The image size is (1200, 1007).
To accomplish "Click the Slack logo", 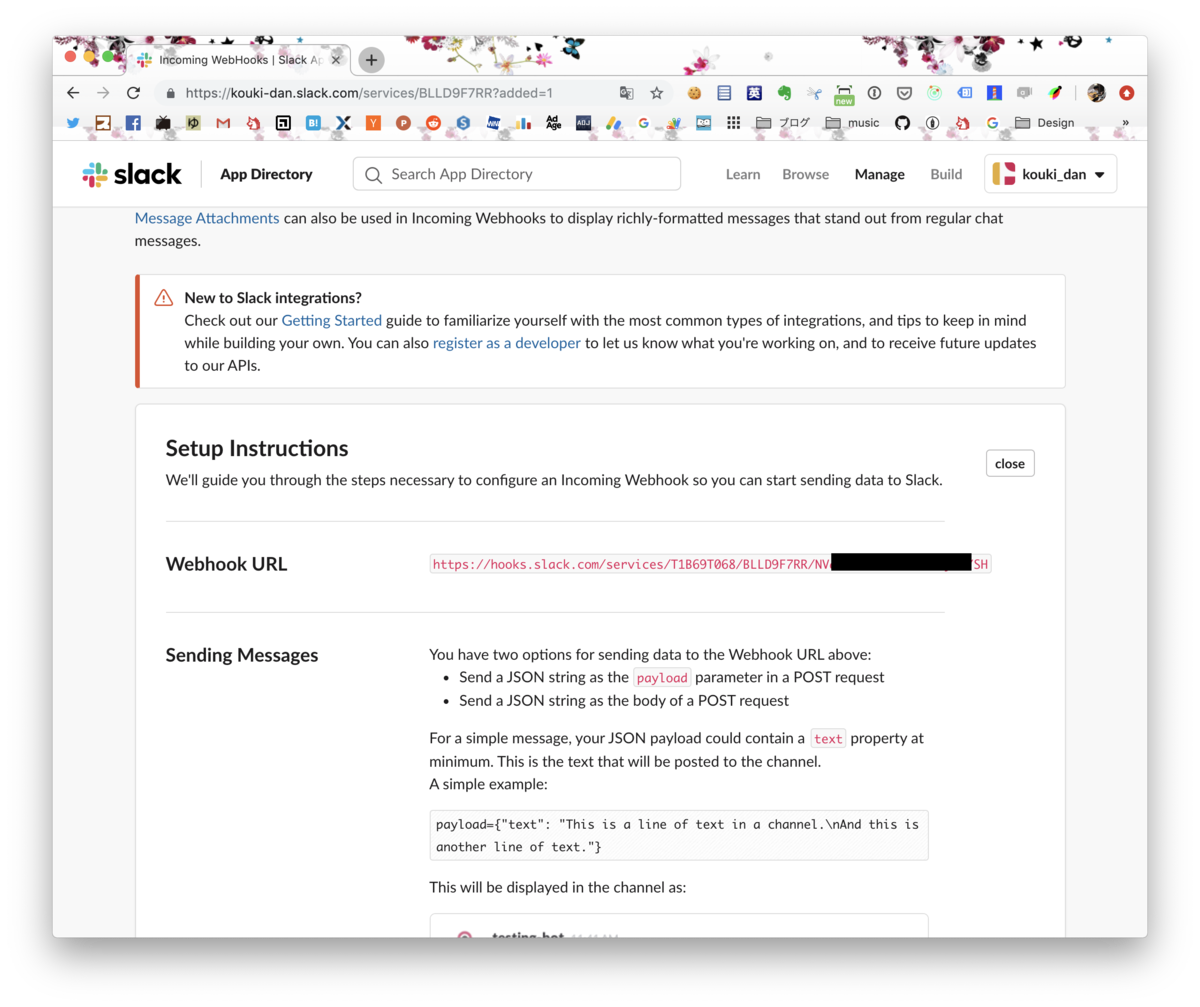I will coord(132,174).
